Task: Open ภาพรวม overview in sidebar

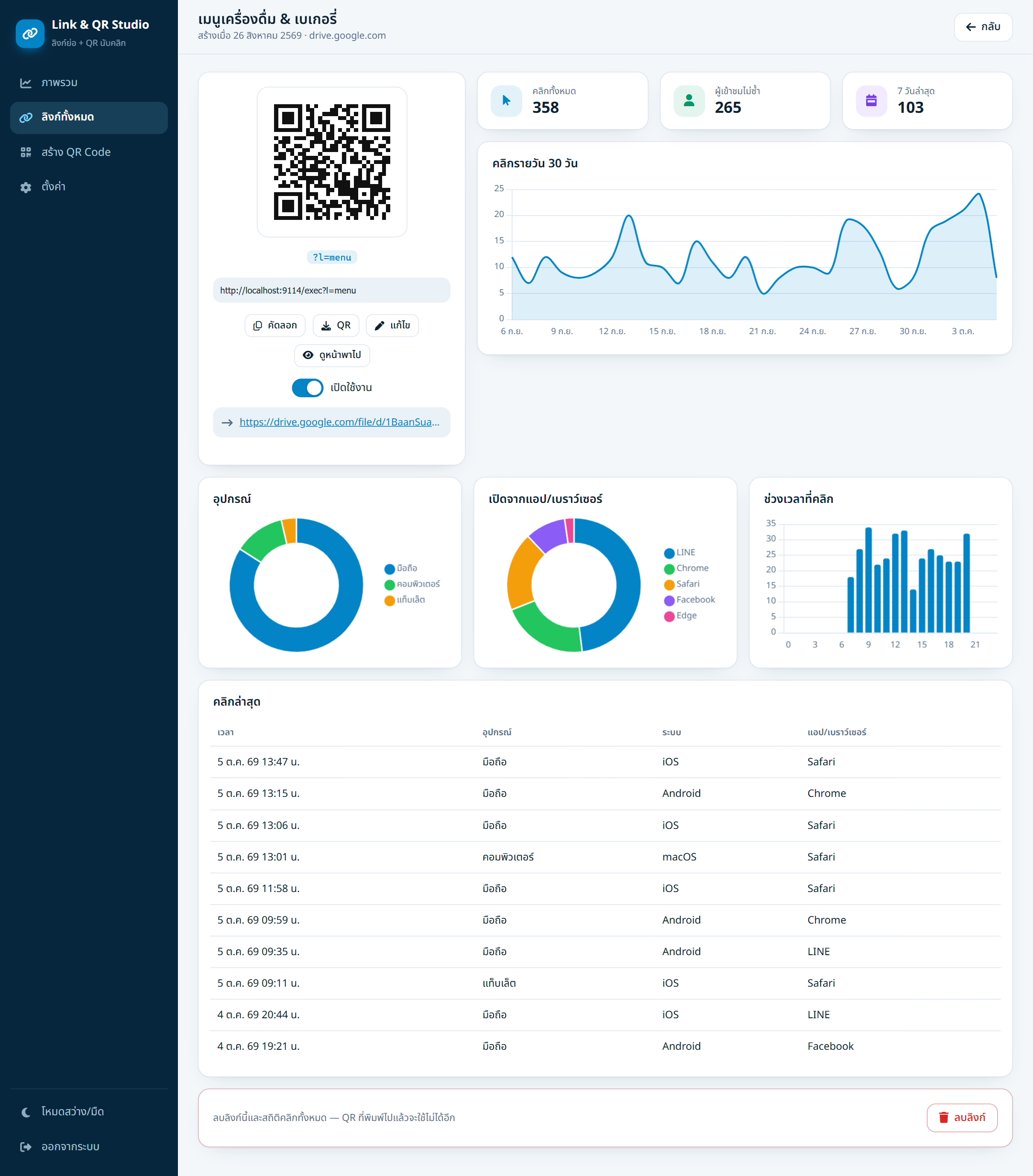Action: [x=88, y=83]
